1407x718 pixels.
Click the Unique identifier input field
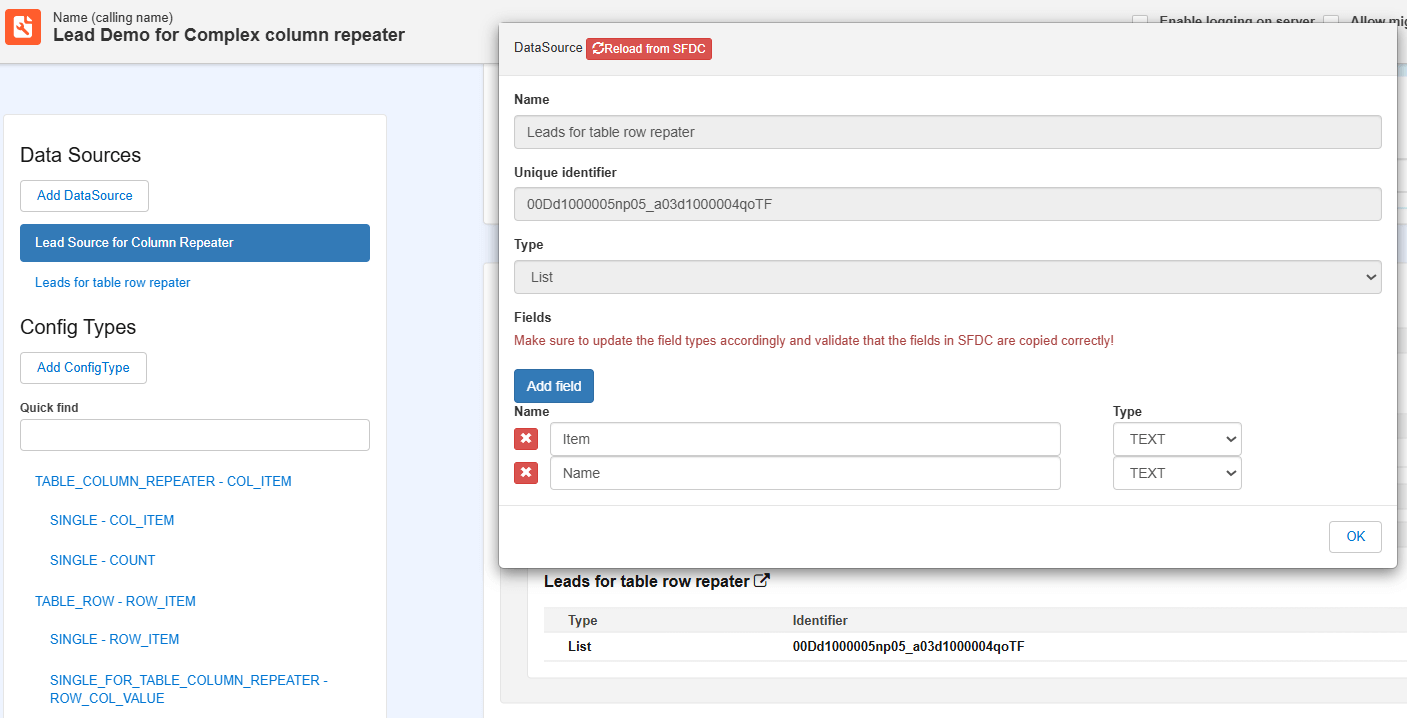(948, 204)
